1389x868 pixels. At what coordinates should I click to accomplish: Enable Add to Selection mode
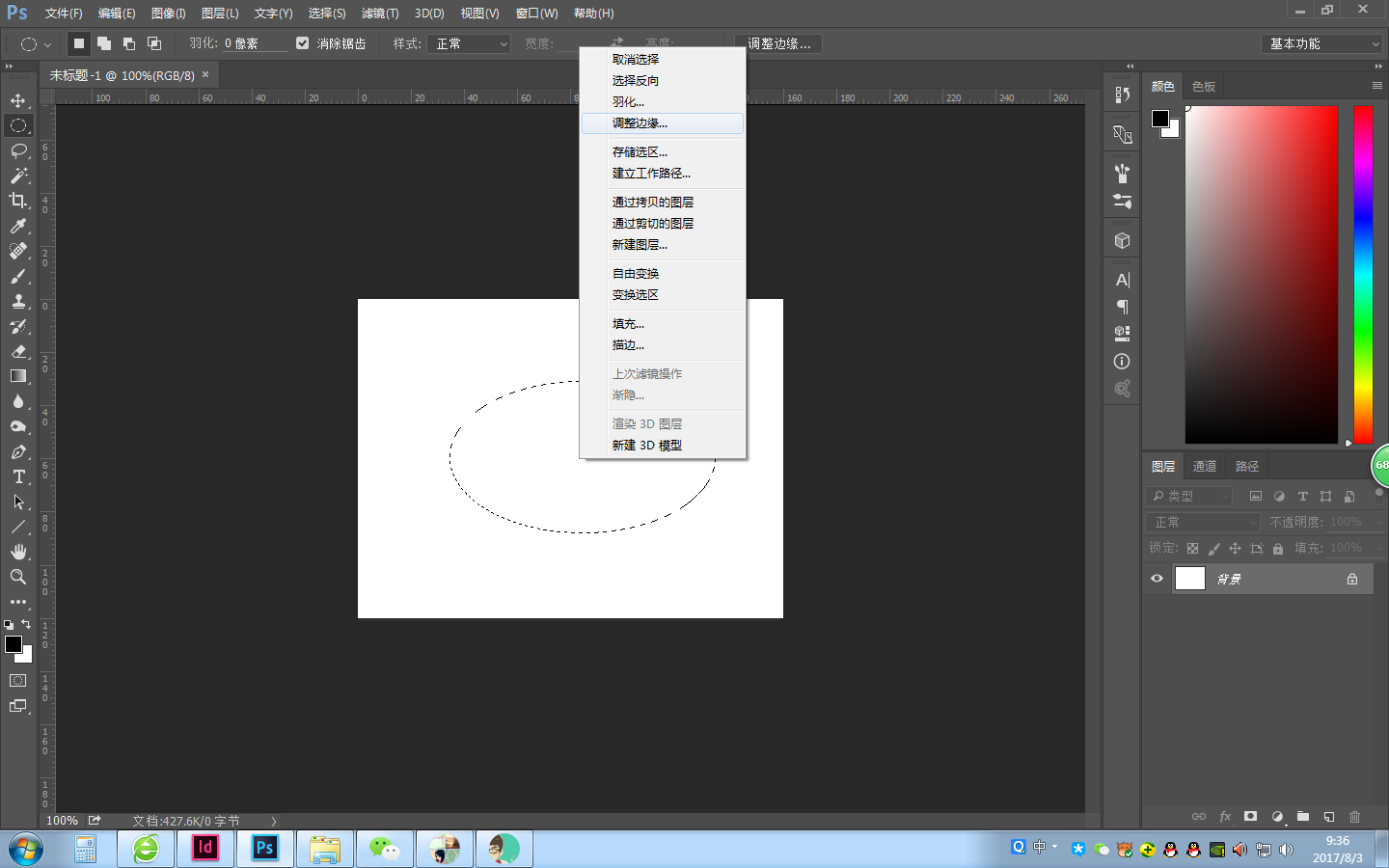(104, 43)
